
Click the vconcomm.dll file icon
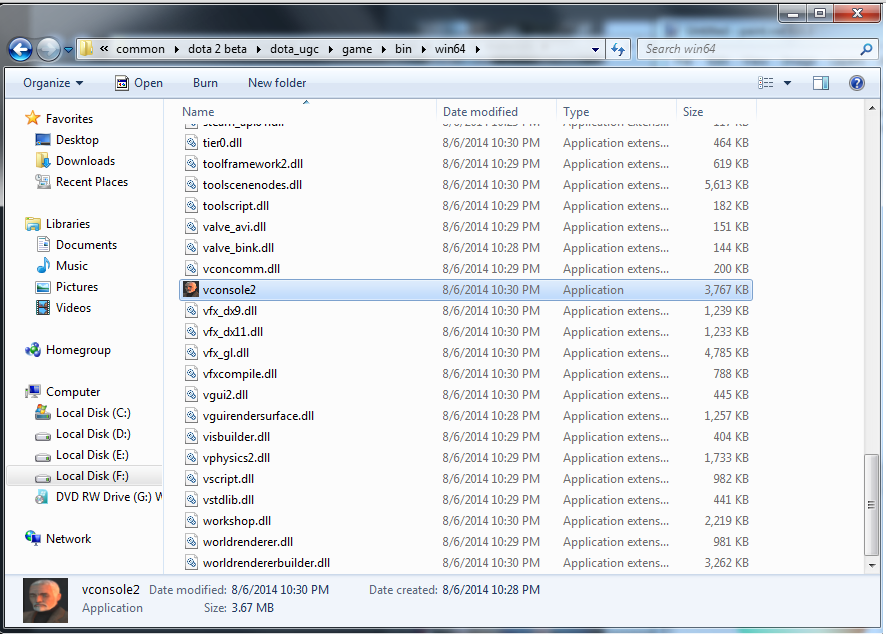tap(192, 268)
